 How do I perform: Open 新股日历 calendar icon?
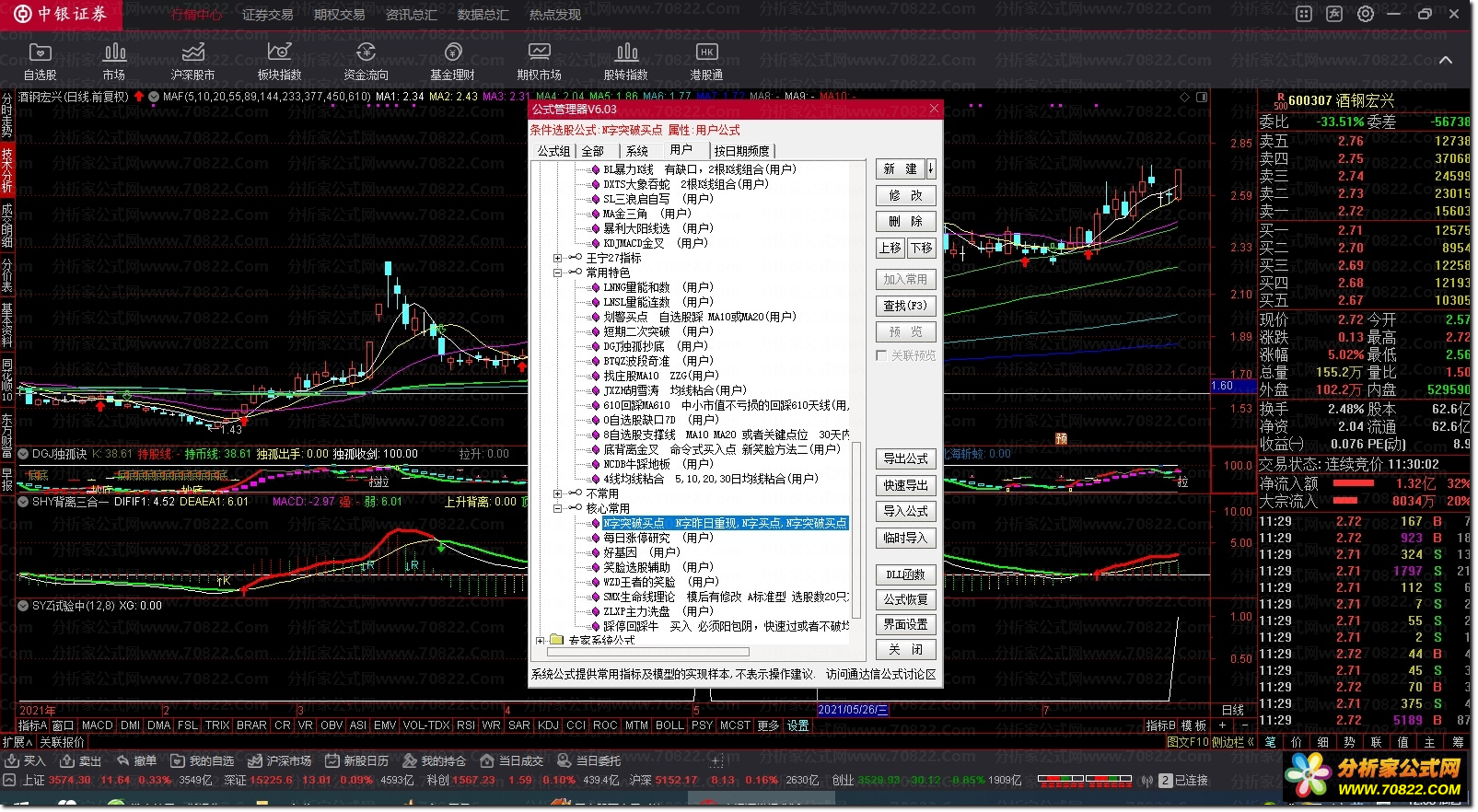[x=356, y=761]
